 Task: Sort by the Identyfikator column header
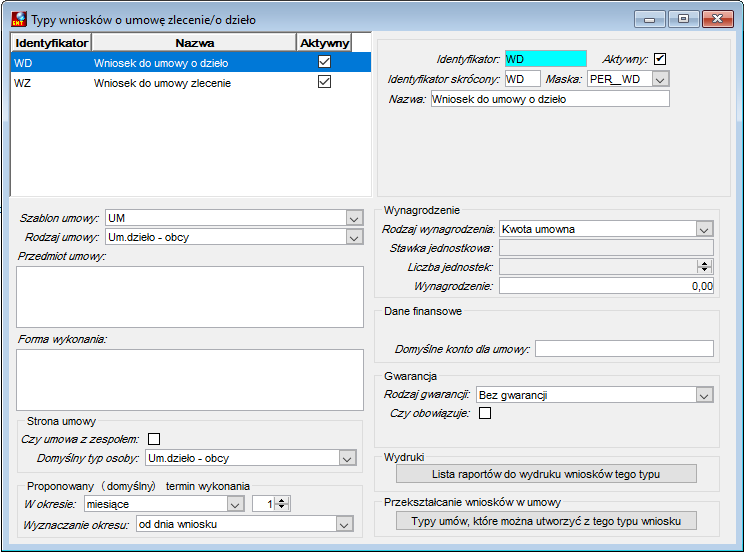(x=51, y=43)
